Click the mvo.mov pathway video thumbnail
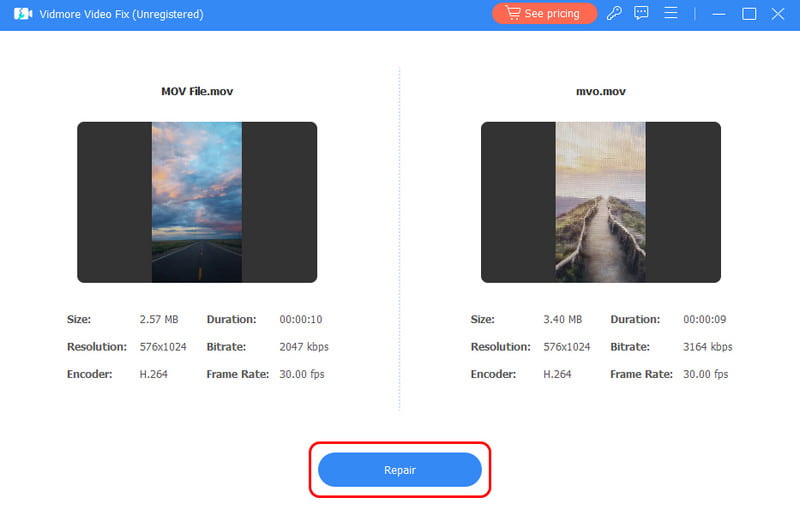 tap(600, 202)
